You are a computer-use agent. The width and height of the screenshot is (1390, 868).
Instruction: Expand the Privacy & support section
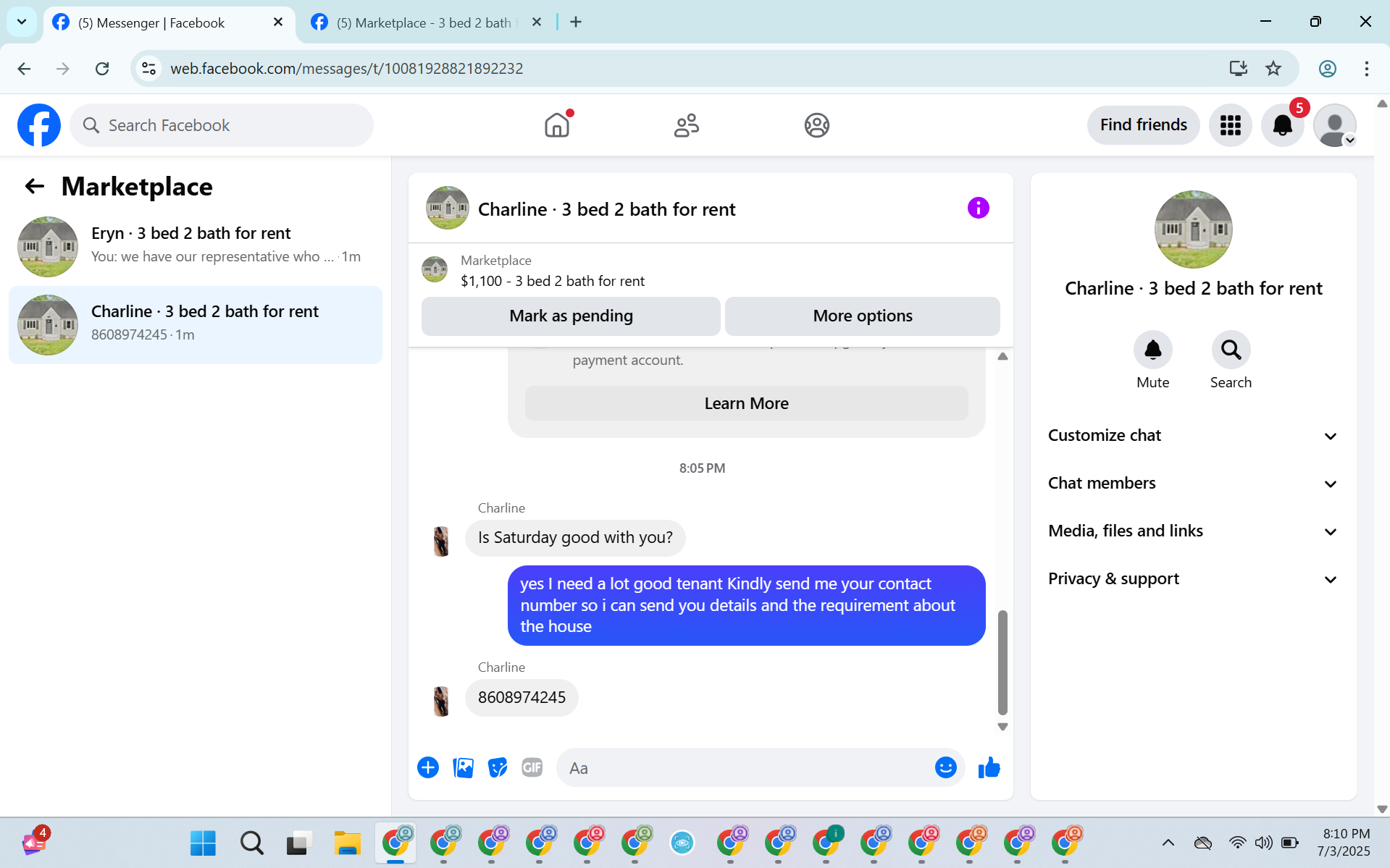coord(1192,578)
